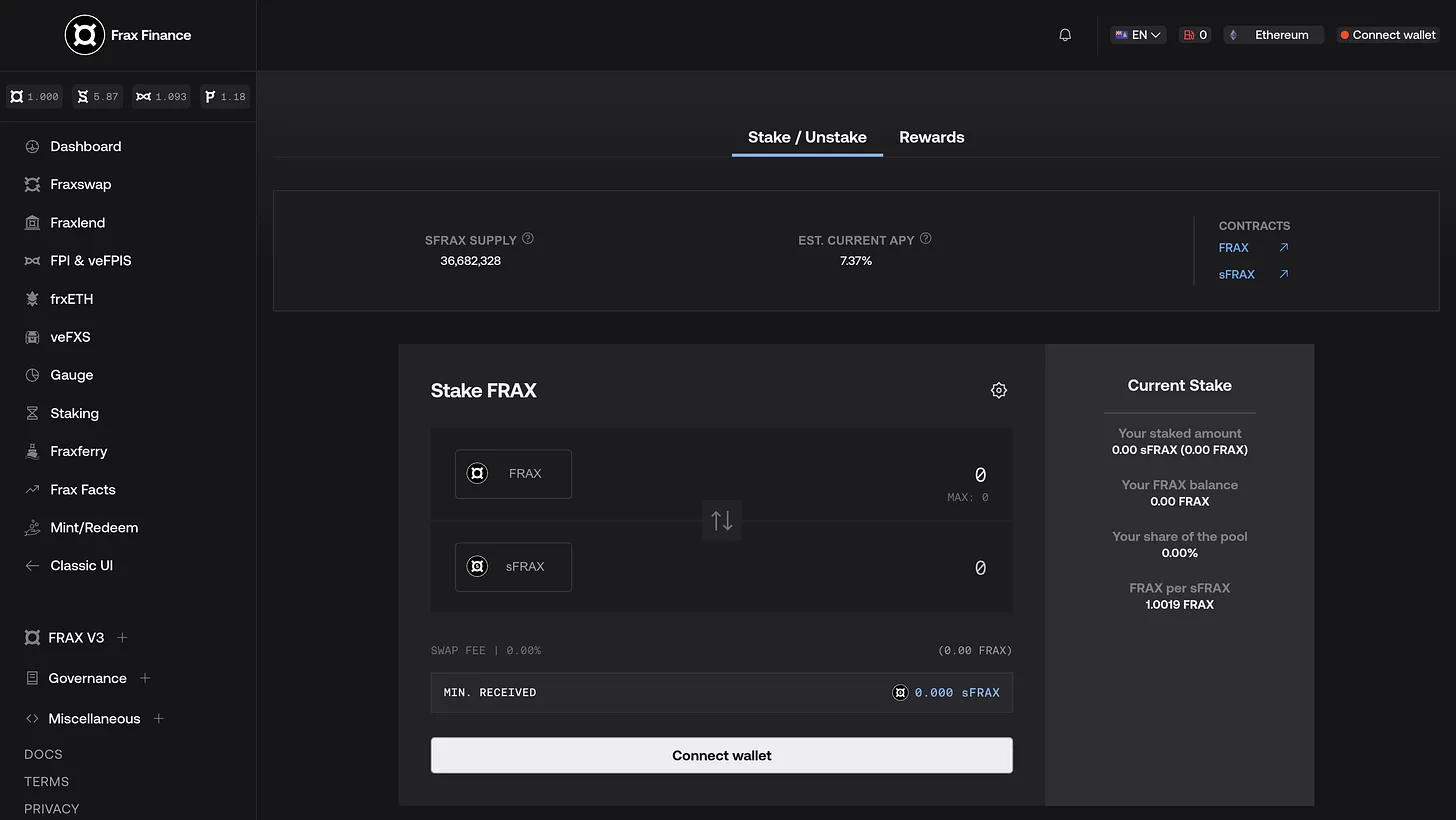Viewport: 1456px width, 820px height.
Task: Open the FRAX V3 sidebar label
Action: pos(76,638)
